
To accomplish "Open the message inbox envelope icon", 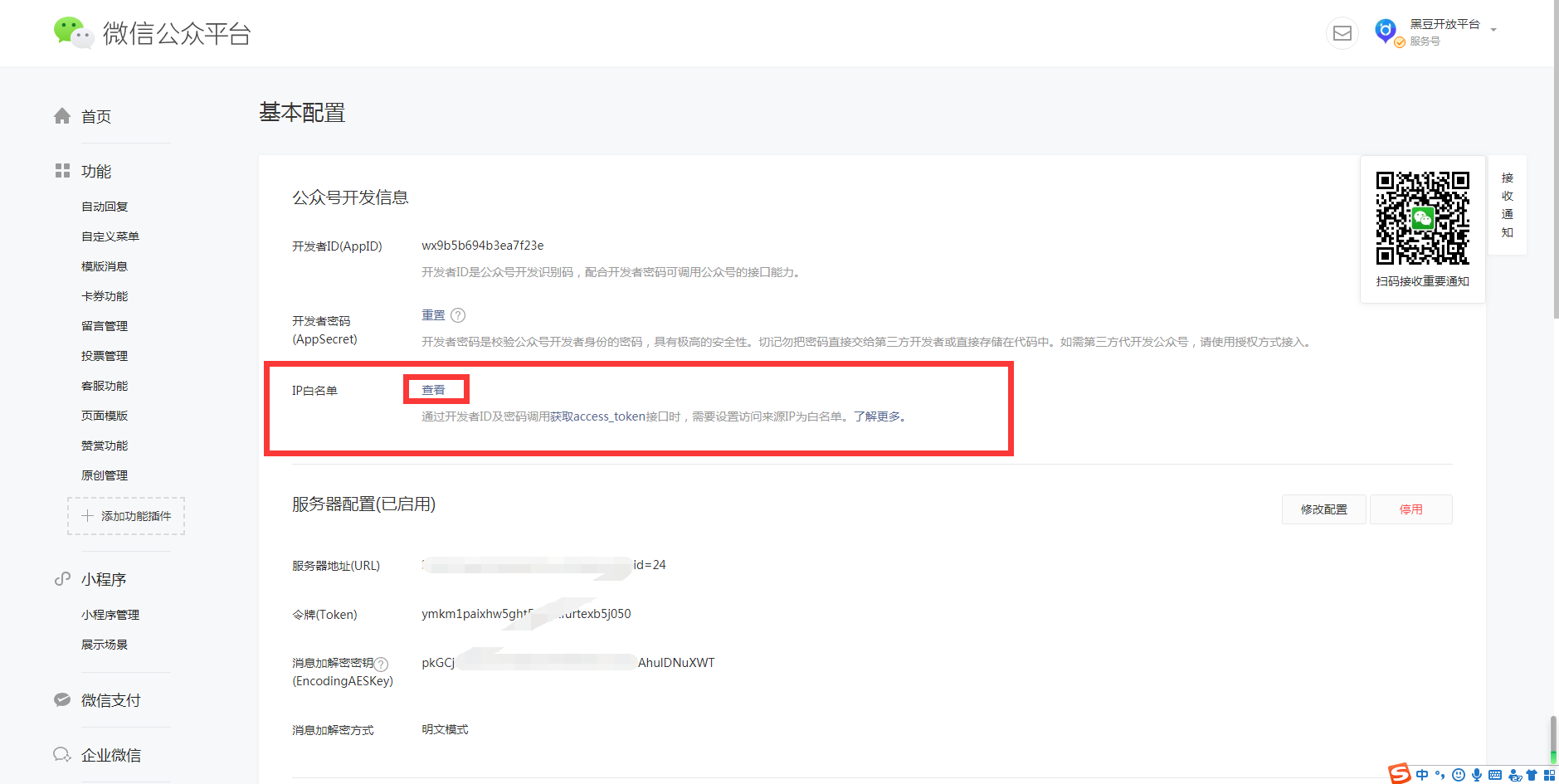I will click(1342, 33).
